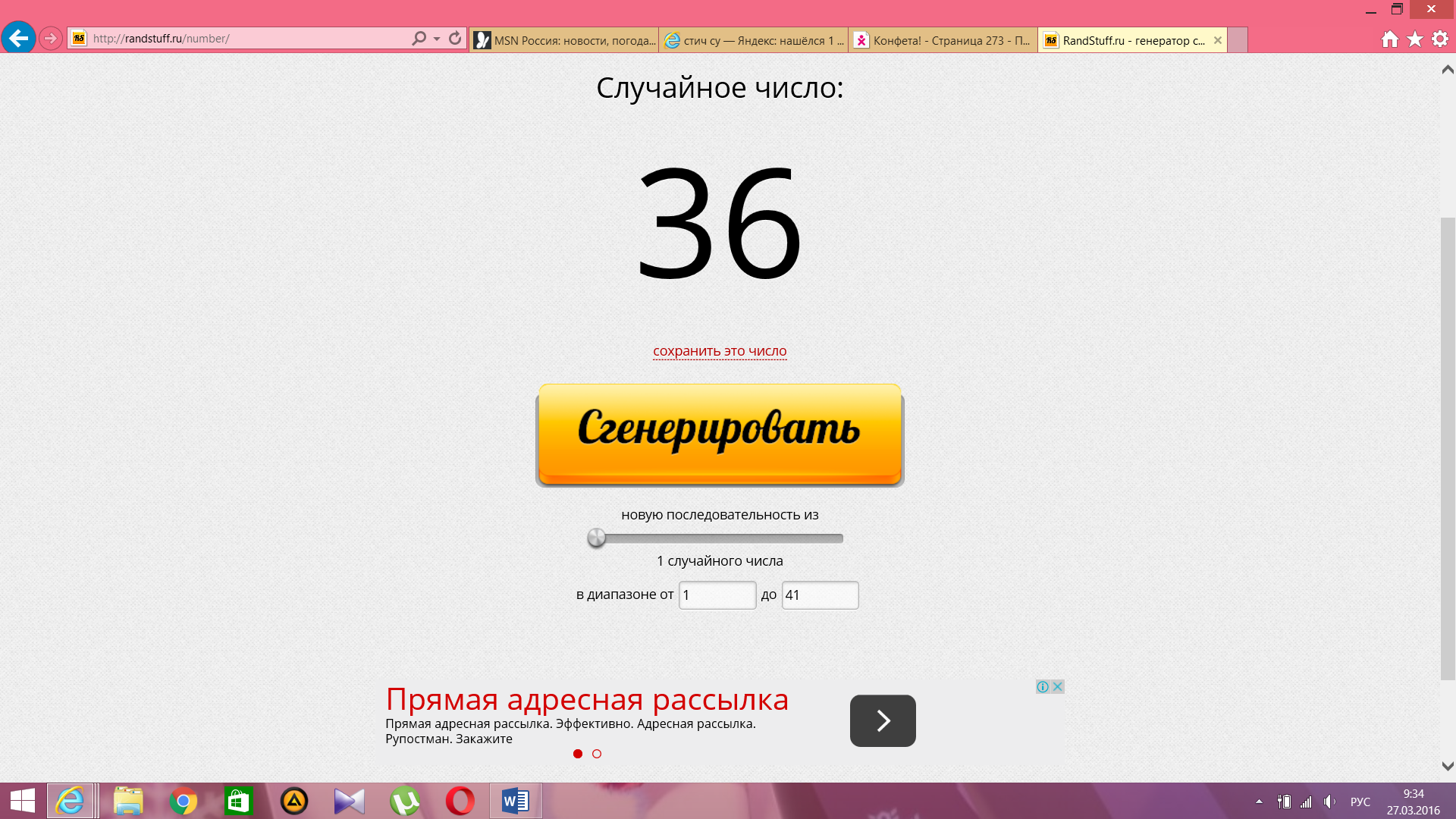Switch to Конфета! Страница 273 tab
Screen dimensions: 1456x819
[x=943, y=40]
